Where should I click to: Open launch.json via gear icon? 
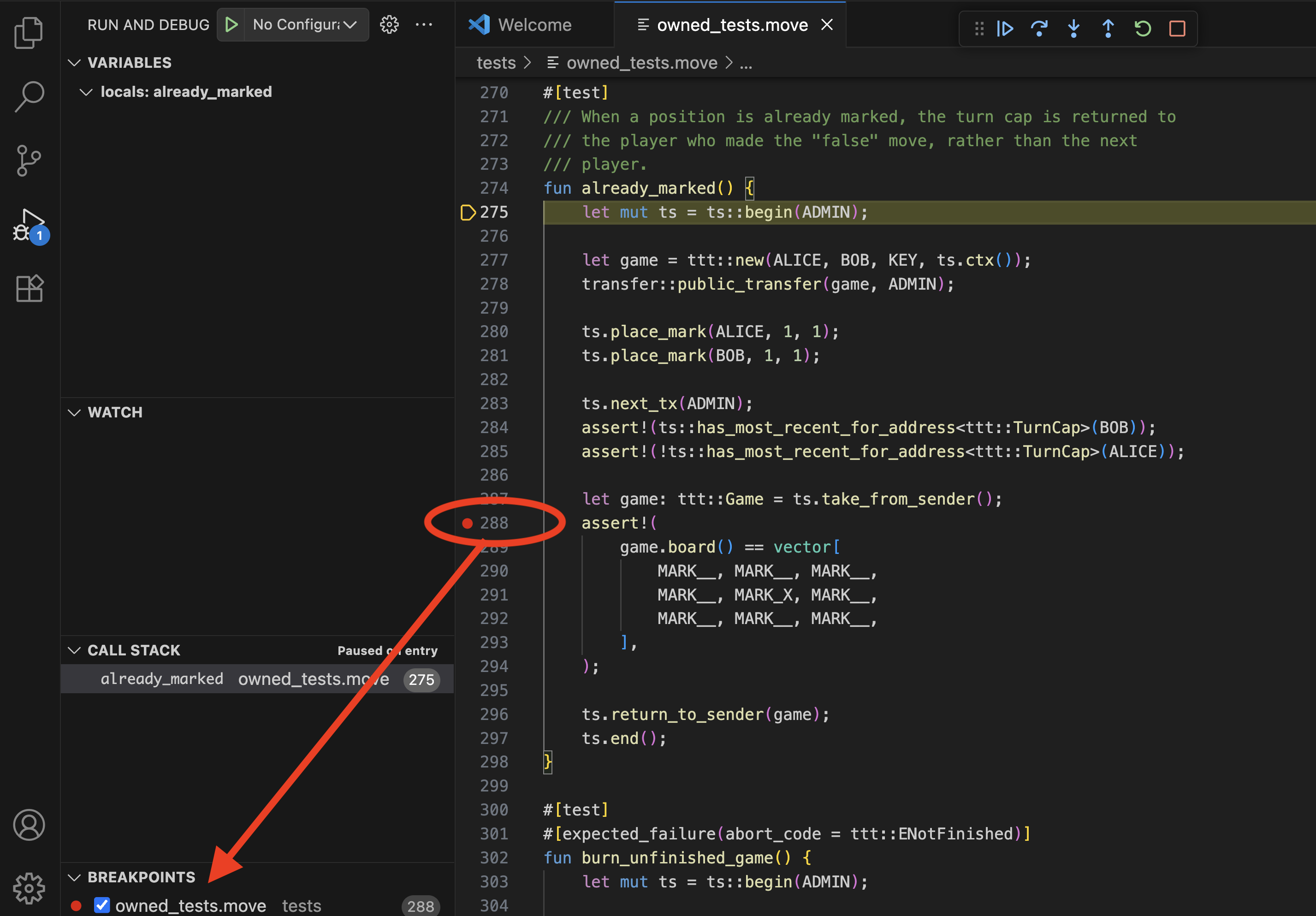(x=389, y=24)
